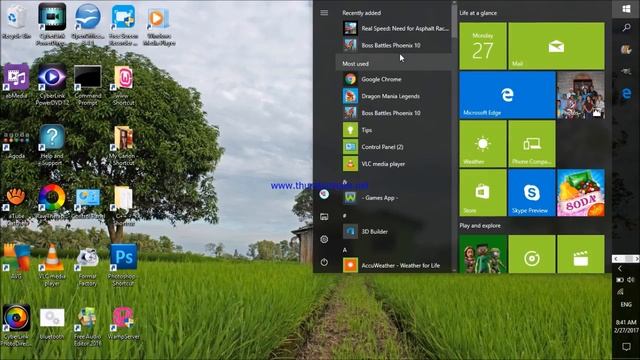The width and height of the screenshot is (640, 360).
Task: Open the Store tile
Action: coord(483,193)
